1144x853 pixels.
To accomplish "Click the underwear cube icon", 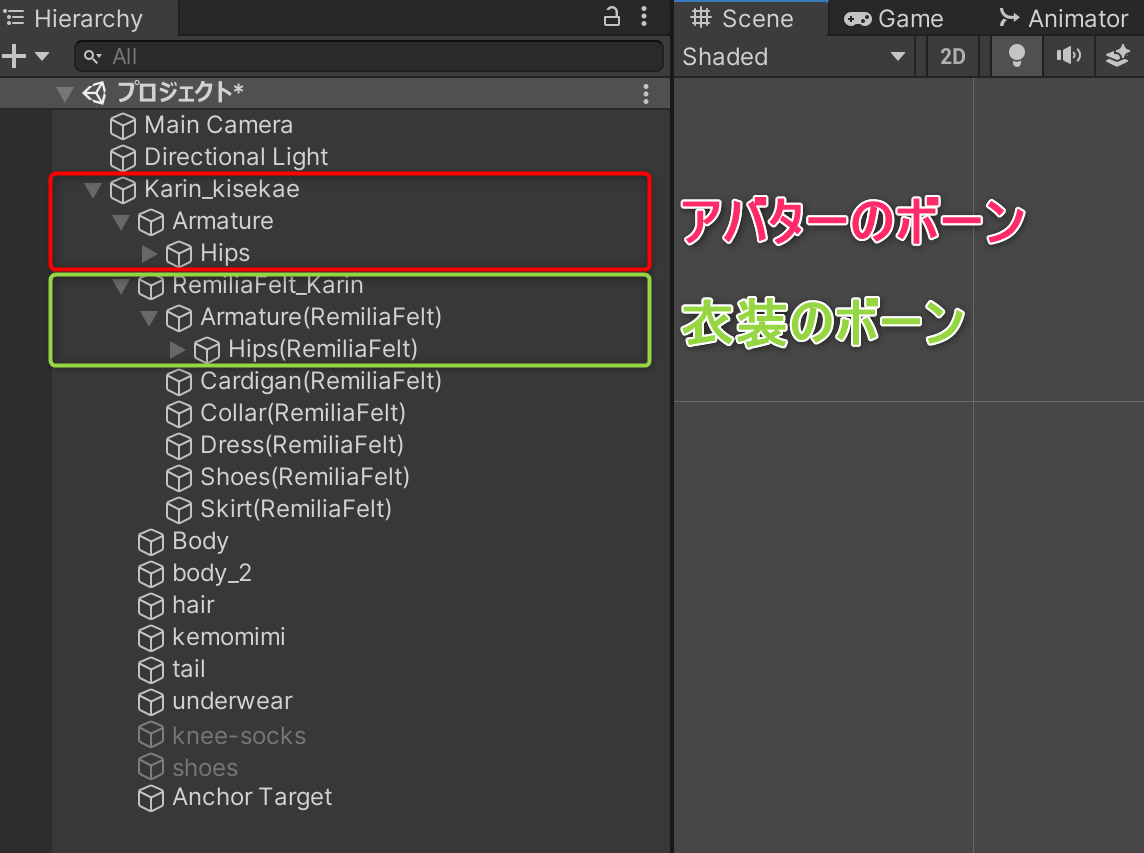I will tap(151, 703).
